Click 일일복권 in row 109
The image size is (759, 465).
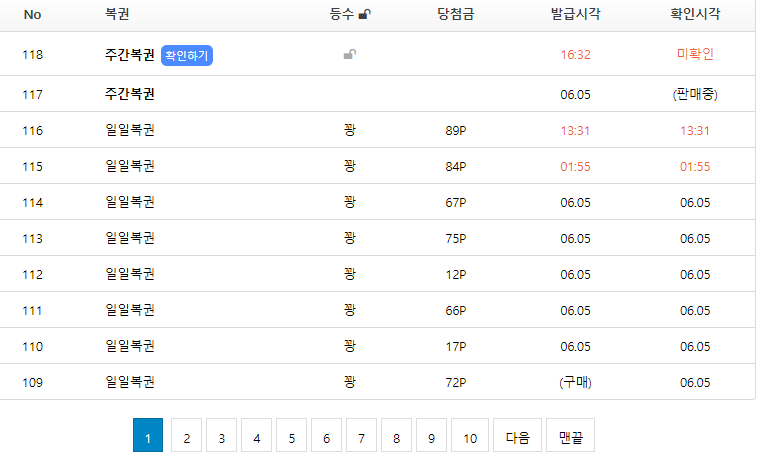130,382
